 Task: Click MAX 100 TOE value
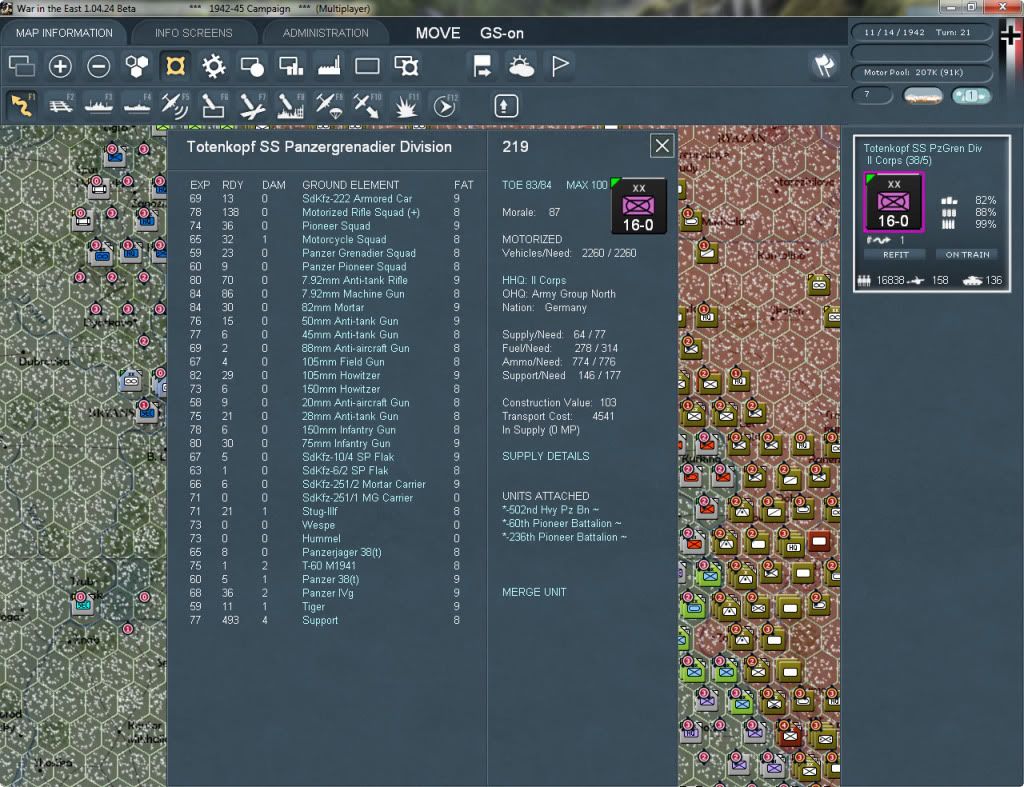[x=586, y=185]
